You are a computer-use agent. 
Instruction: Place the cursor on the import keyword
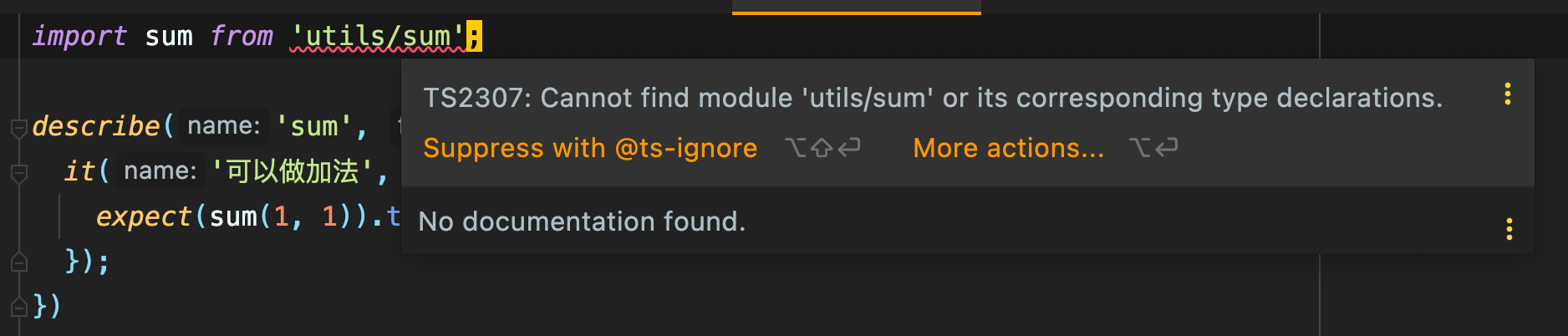coord(79,37)
